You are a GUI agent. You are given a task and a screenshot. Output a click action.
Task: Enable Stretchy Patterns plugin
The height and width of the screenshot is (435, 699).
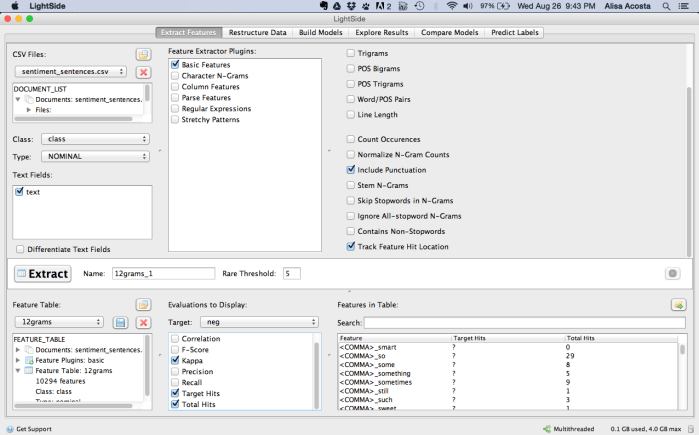(x=175, y=119)
